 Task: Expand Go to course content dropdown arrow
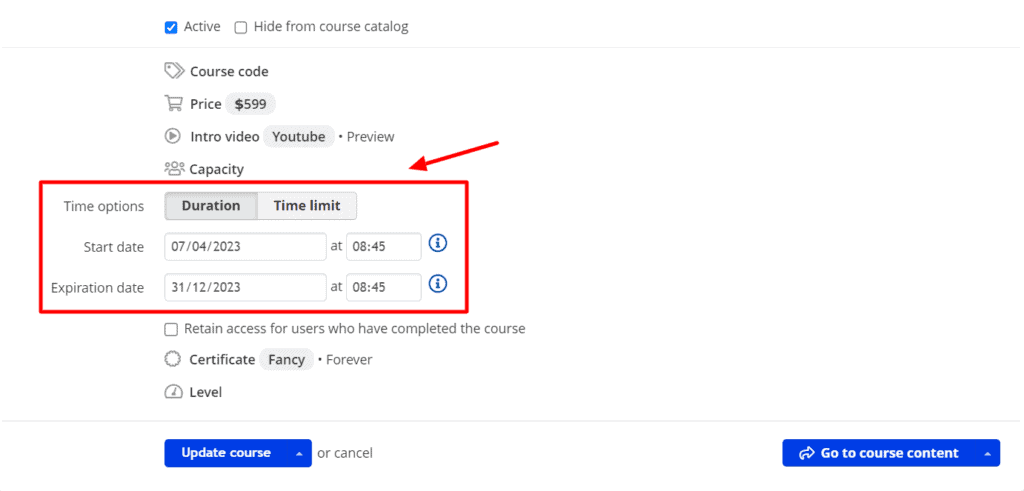987,453
